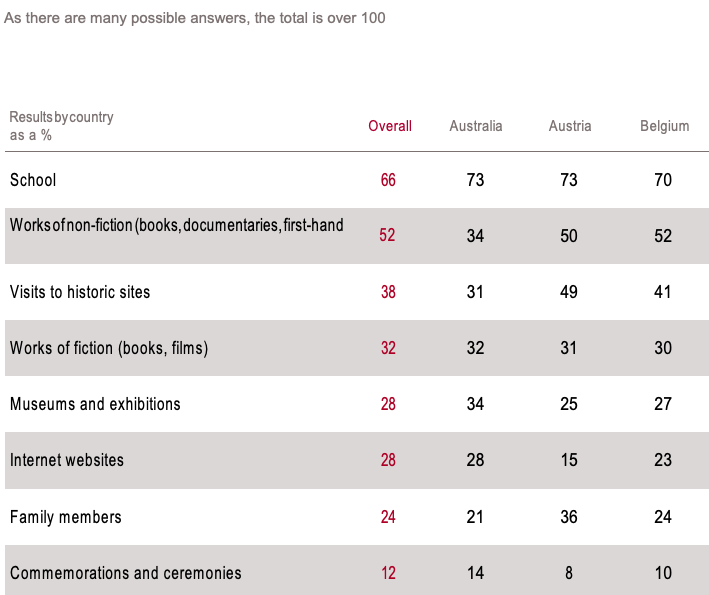Click the Australia column header

[x=475, y=126]
